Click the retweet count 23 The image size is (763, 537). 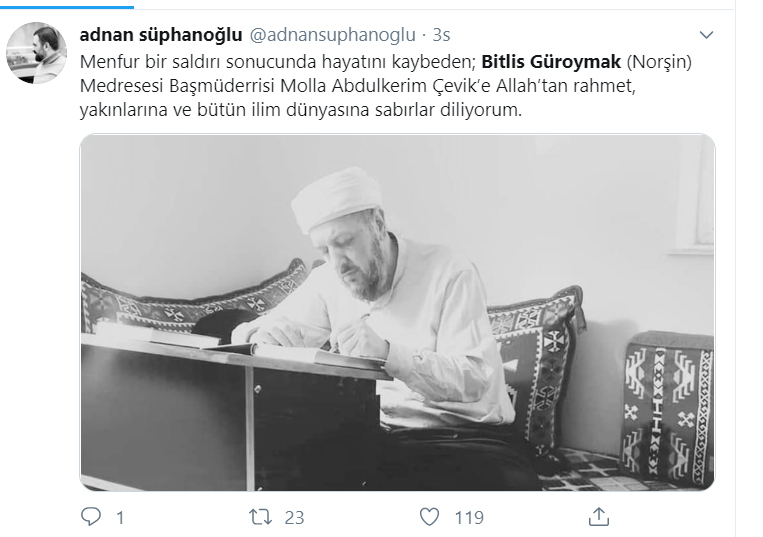294,518
